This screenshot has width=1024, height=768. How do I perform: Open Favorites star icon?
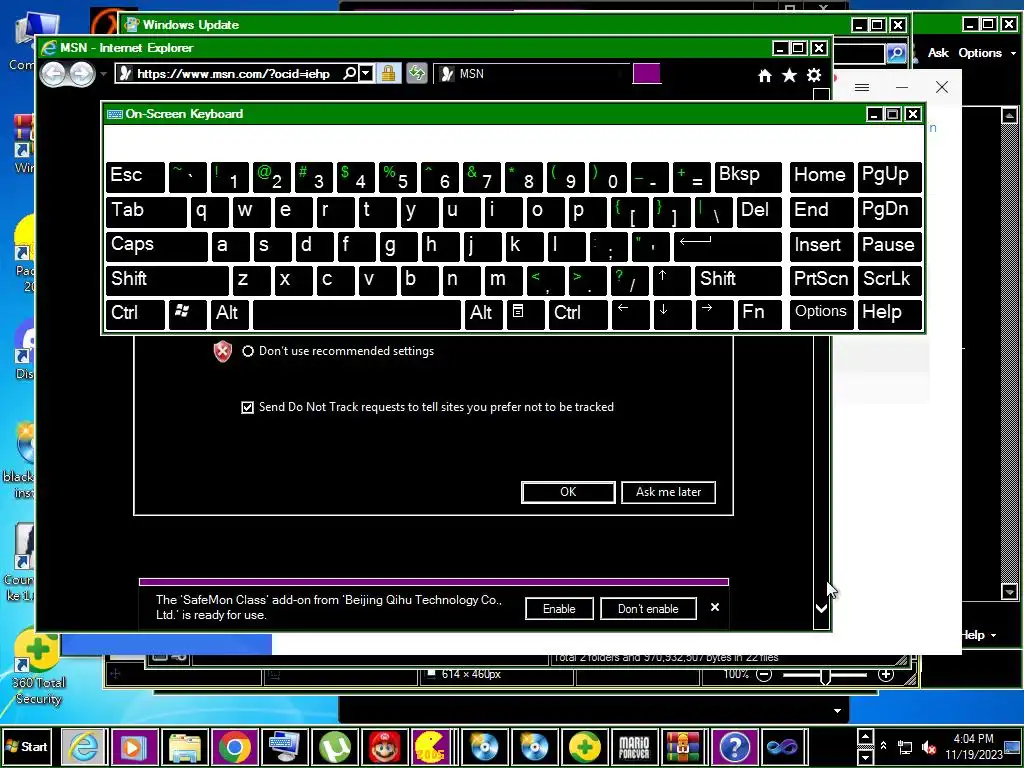point(789,76)
